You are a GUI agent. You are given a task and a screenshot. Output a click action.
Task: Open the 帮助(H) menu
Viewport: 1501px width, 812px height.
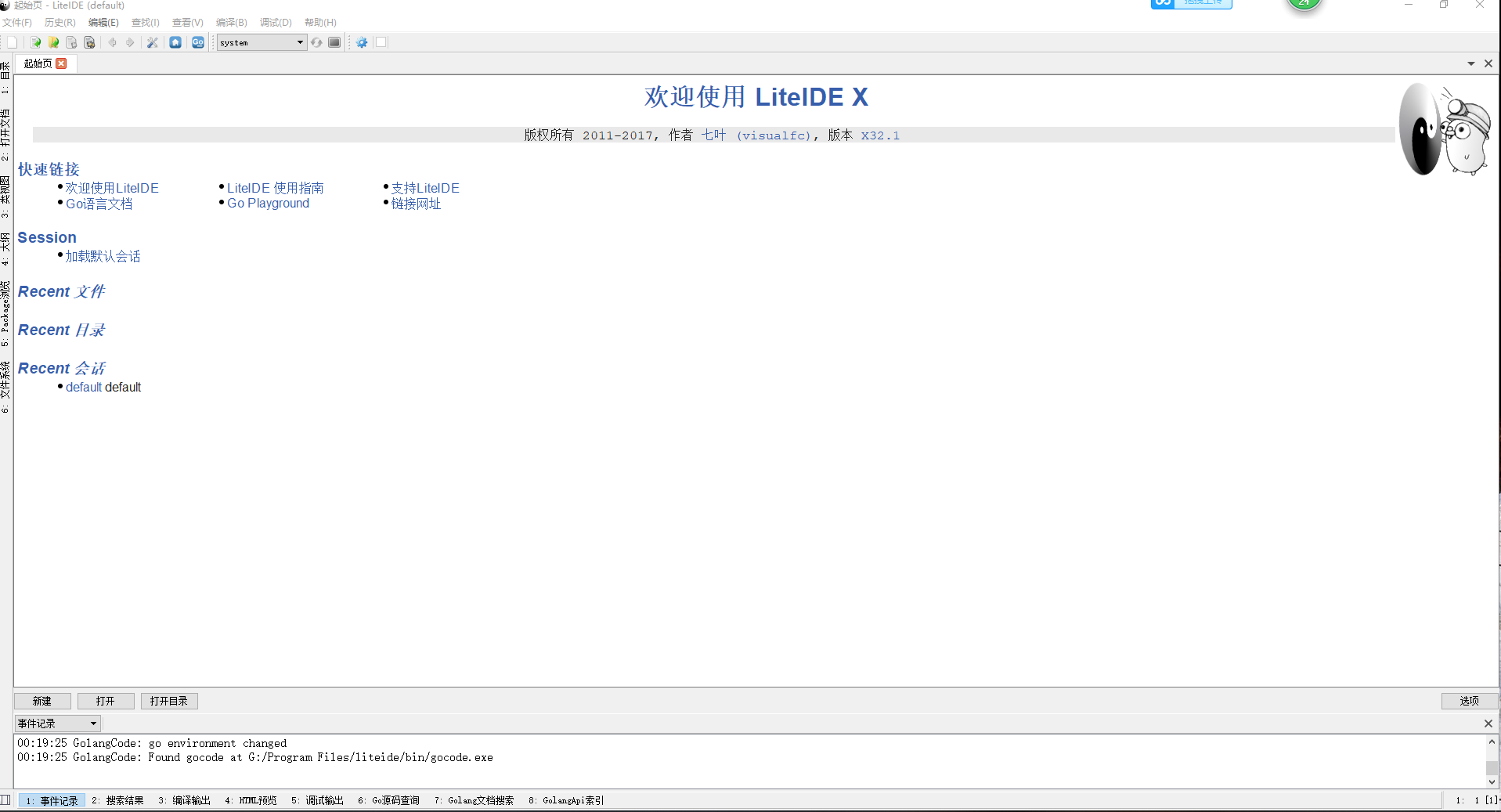320,23
